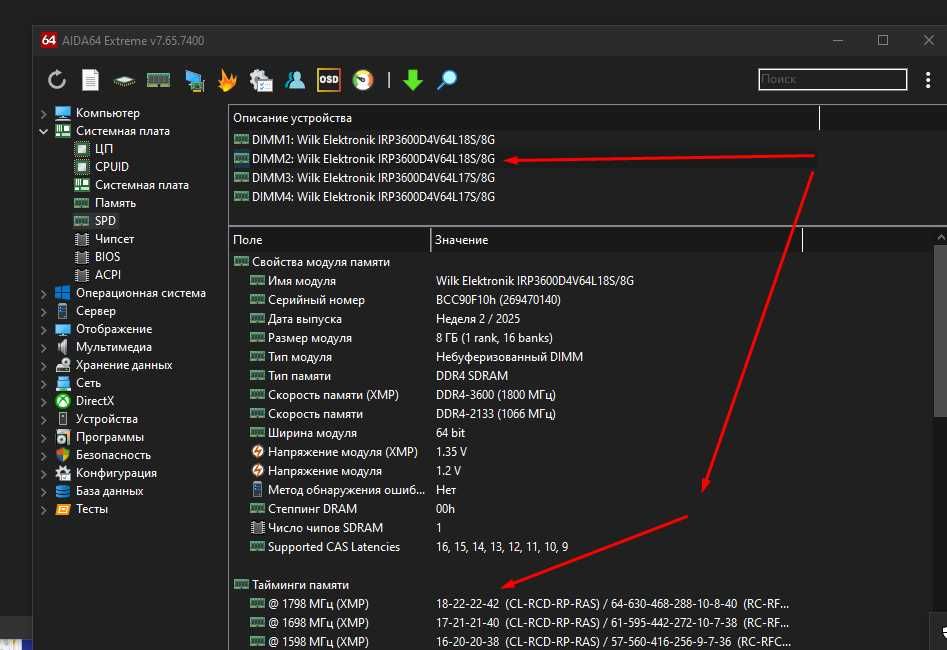Select Системная плата child item
Image resolution: width=947 pixels, height=650 pixels.
pos(141,185)
